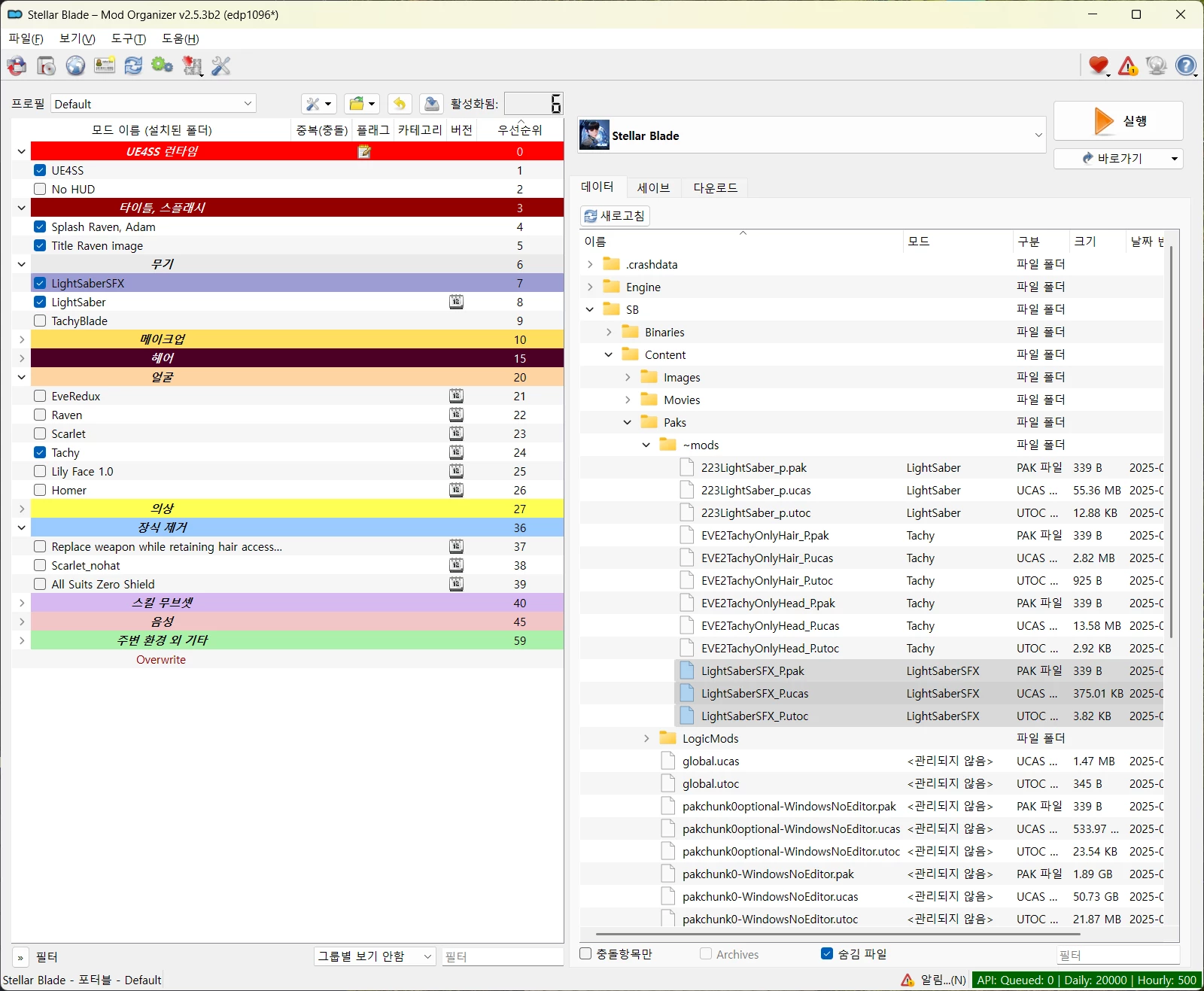Open the 도구(T) menu

pyautogui.click(x=129, y=38)
